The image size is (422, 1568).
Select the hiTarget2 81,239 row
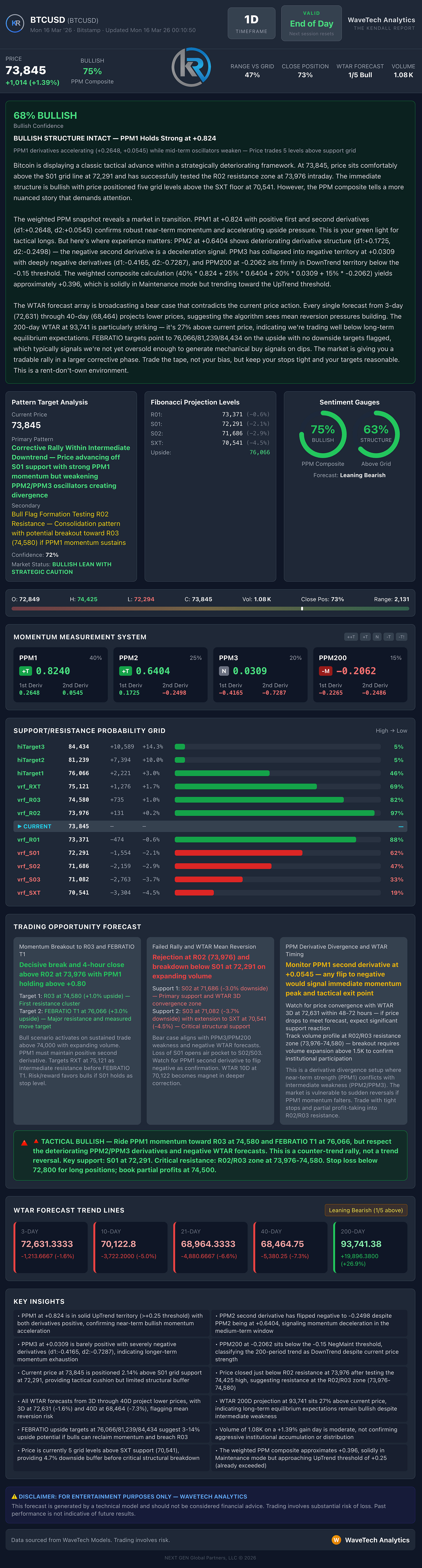(210, 760)
